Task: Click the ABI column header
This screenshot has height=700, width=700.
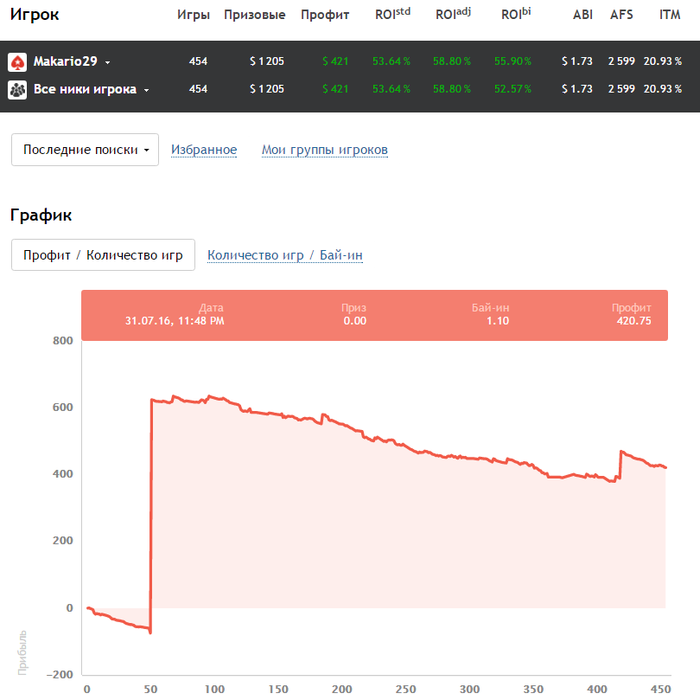Action: coord(582,15)
